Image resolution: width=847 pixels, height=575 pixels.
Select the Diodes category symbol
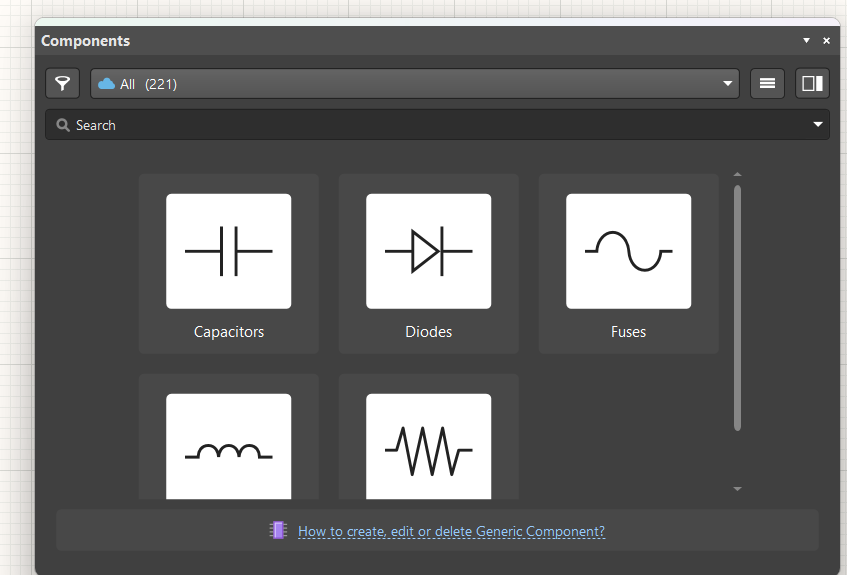tap(428, 251)
